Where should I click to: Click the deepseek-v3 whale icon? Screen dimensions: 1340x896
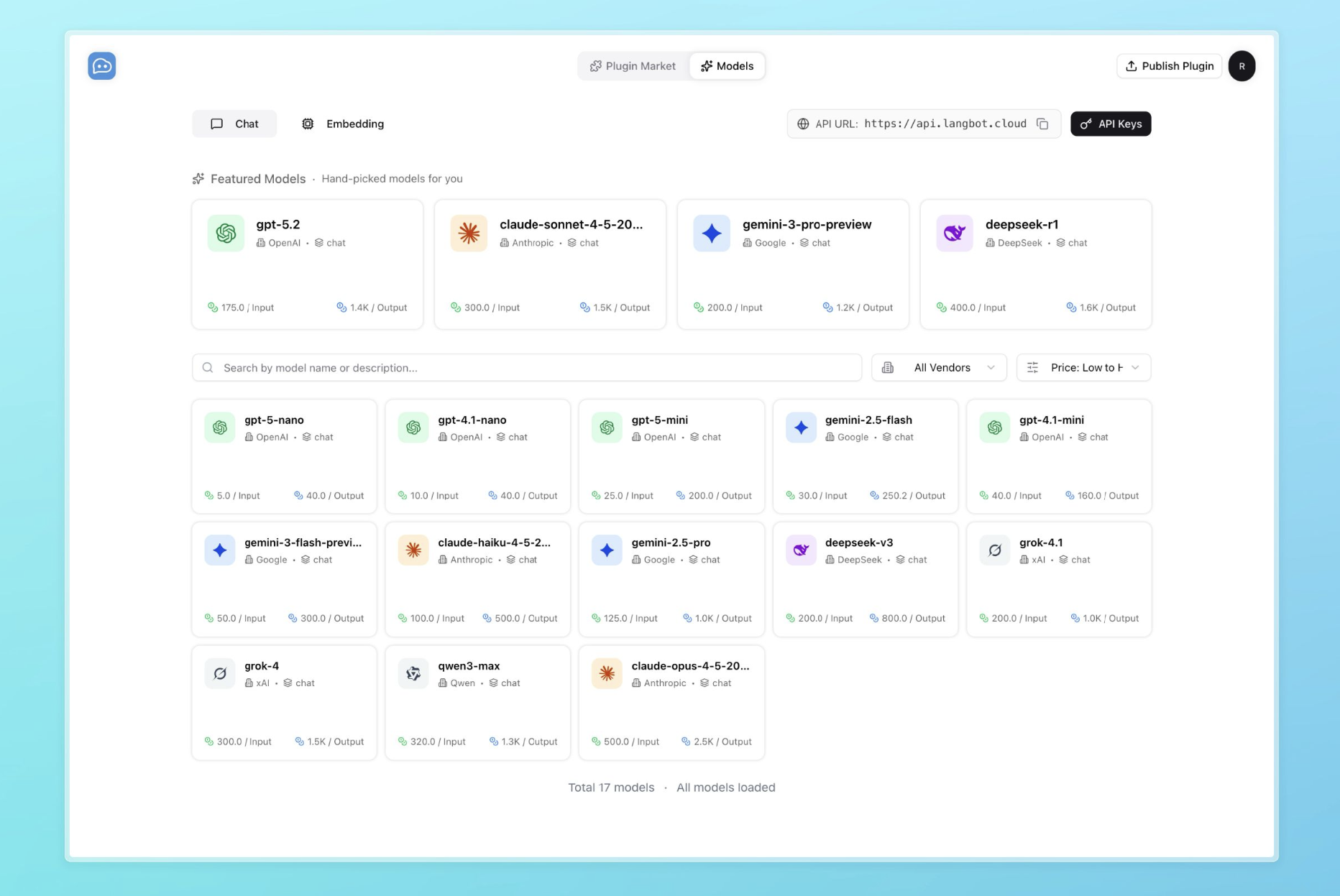(801, 550)
